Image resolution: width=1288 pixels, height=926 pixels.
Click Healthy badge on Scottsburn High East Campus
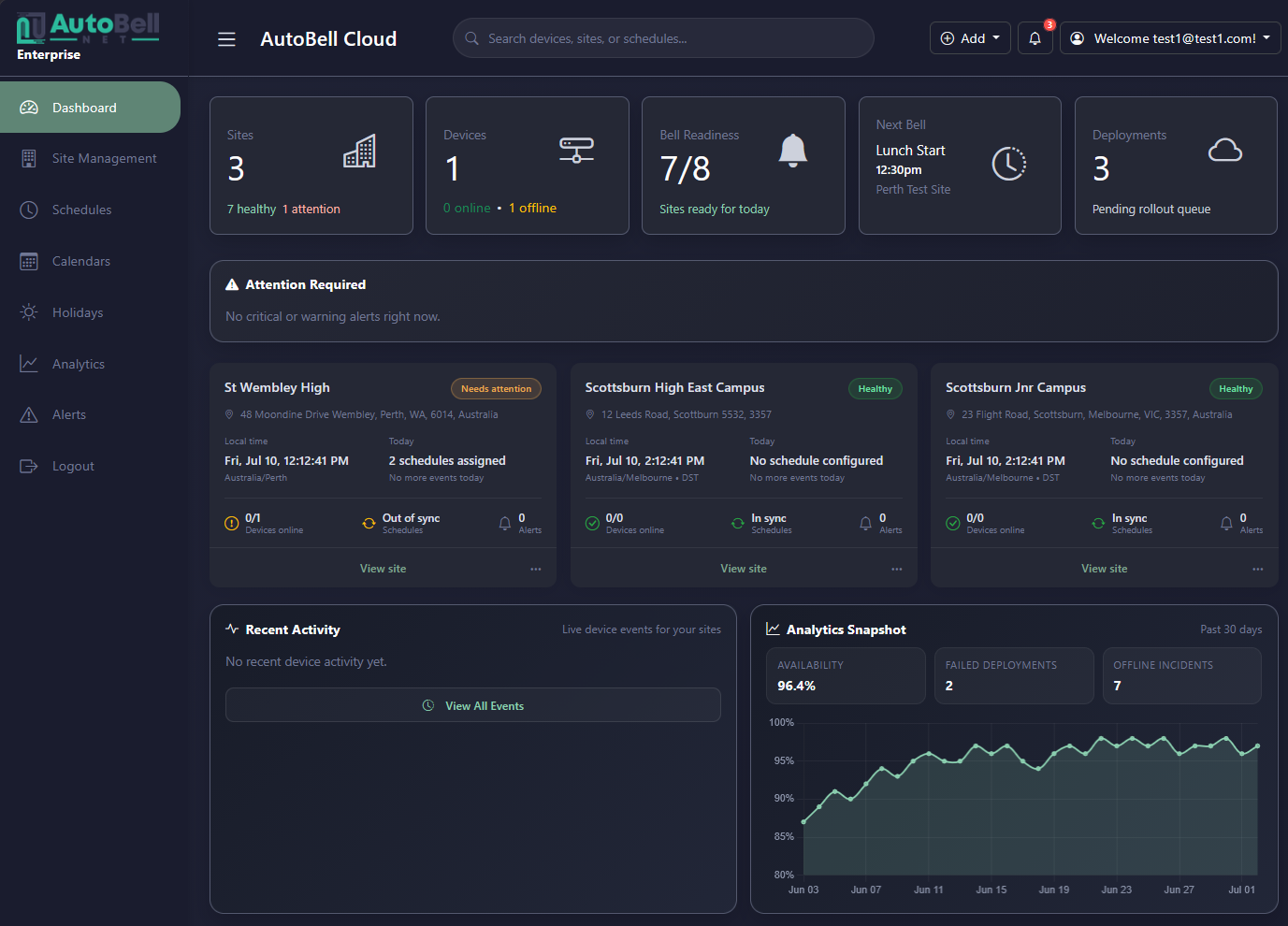click(x=876, y=389)
